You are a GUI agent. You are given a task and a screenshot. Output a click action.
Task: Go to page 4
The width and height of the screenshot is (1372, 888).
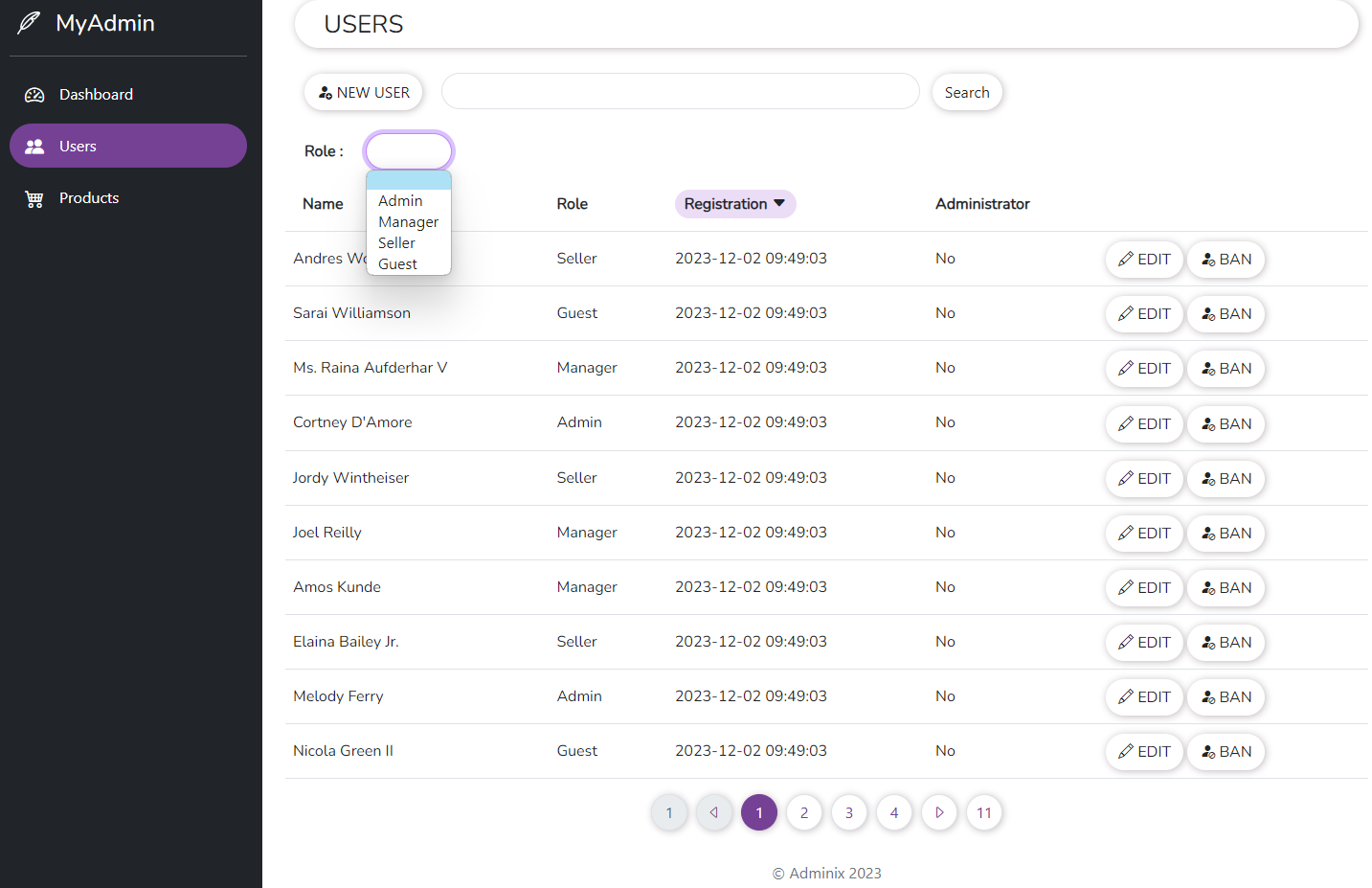[894, 813]
